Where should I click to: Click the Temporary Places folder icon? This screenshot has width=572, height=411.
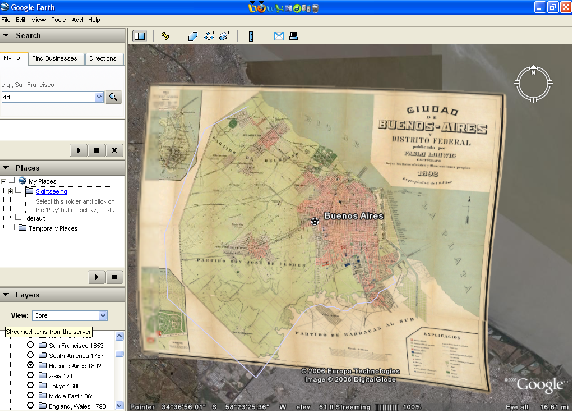[23, 228]
